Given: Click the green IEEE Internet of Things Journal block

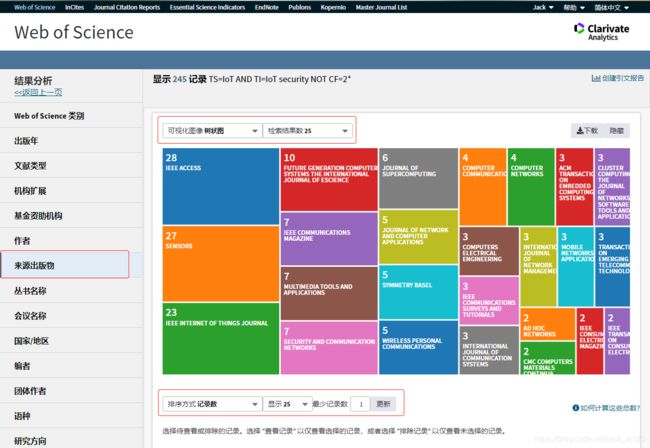Looking at the screenshot, I should click(221, 339).
